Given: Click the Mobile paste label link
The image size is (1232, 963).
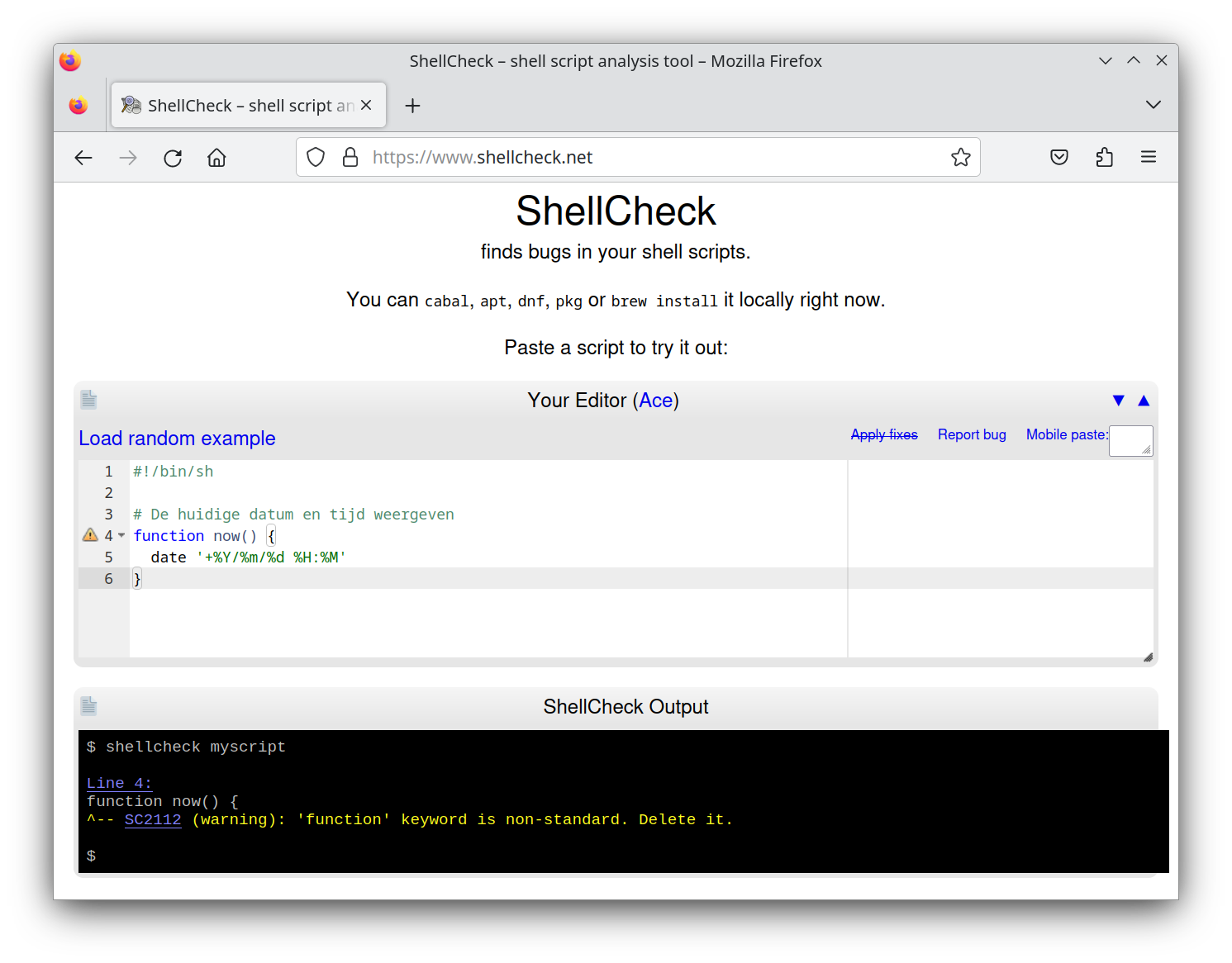Looking at the screenshot, I should point(1067,434).
